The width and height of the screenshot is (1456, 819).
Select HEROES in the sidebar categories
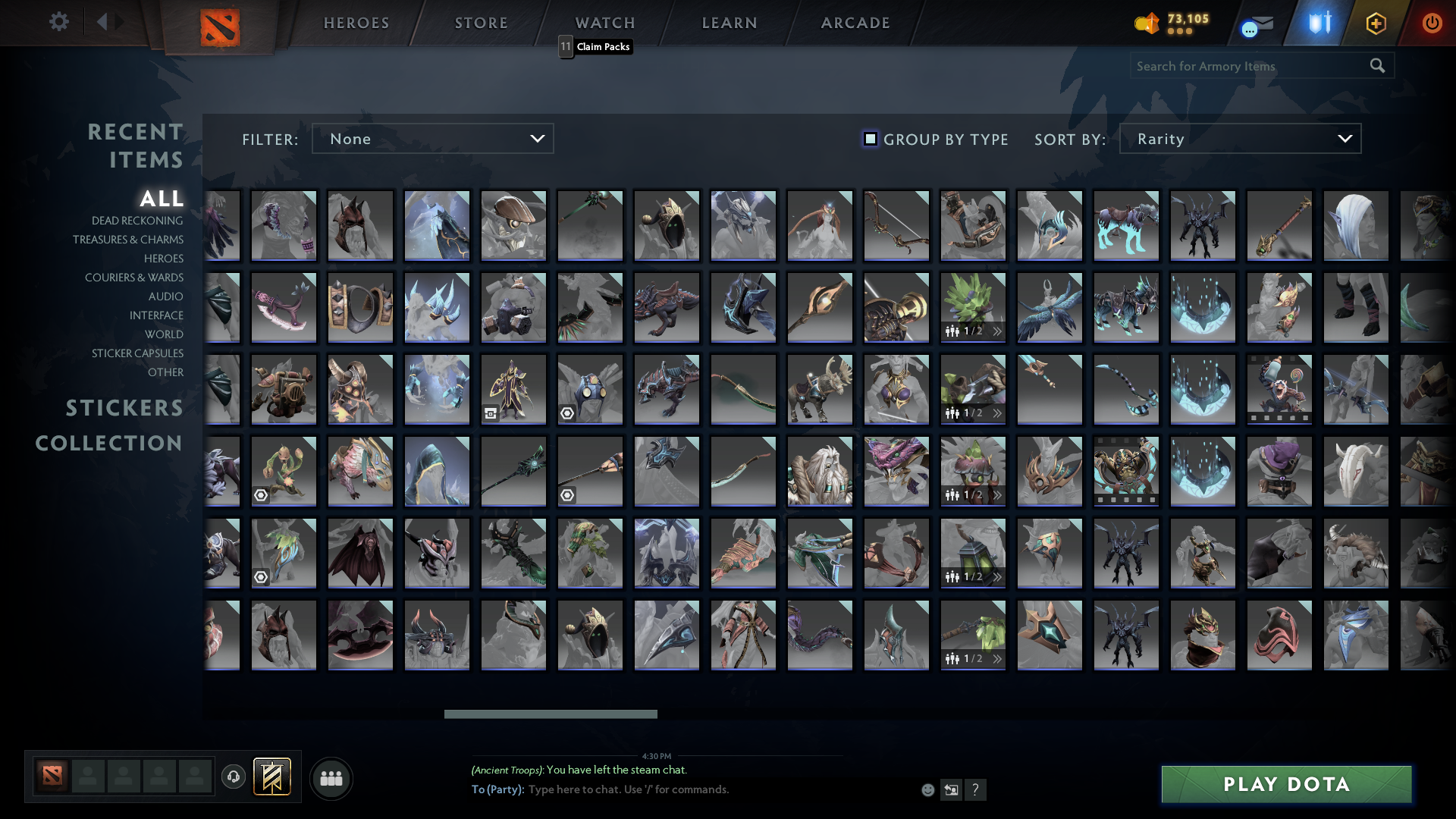tap(164, 259)
